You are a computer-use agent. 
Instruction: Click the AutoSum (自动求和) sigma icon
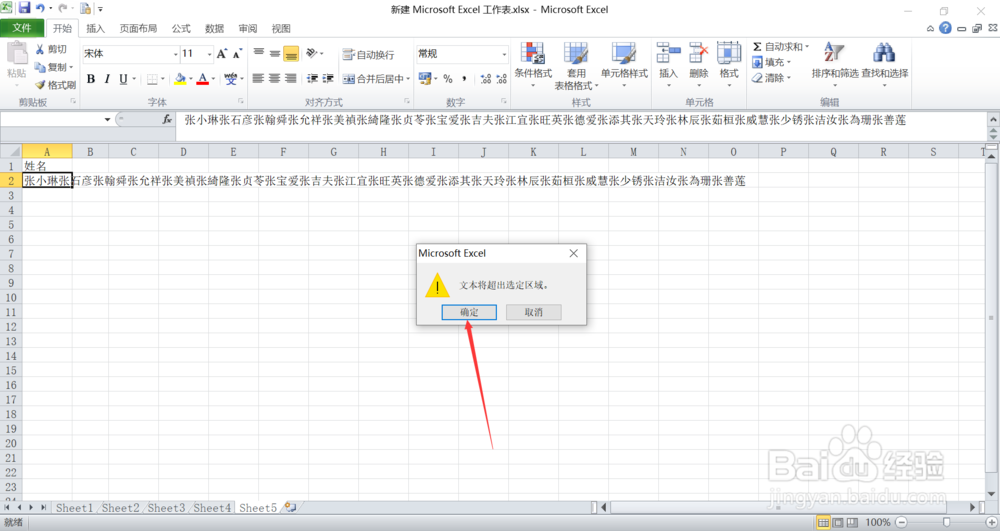tap(757, 47)
